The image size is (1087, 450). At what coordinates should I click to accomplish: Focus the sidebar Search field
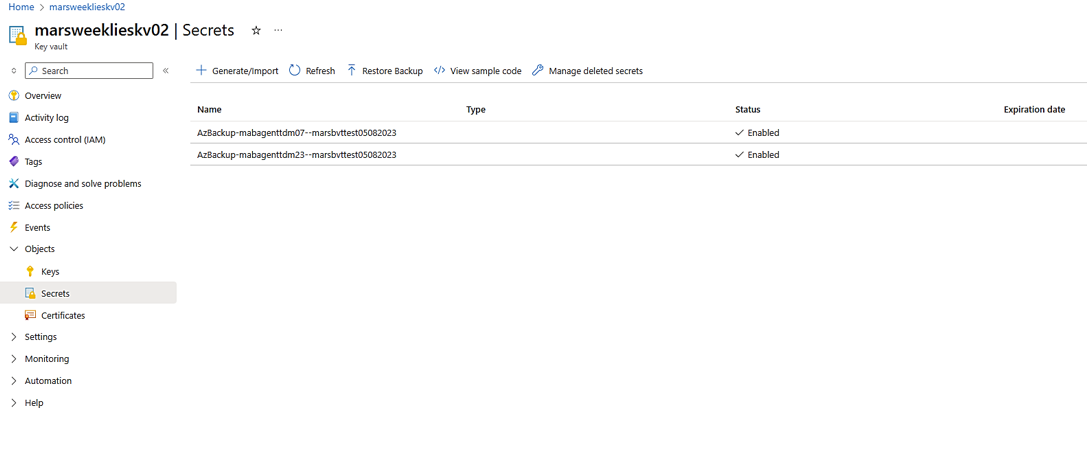click(89, 71)
